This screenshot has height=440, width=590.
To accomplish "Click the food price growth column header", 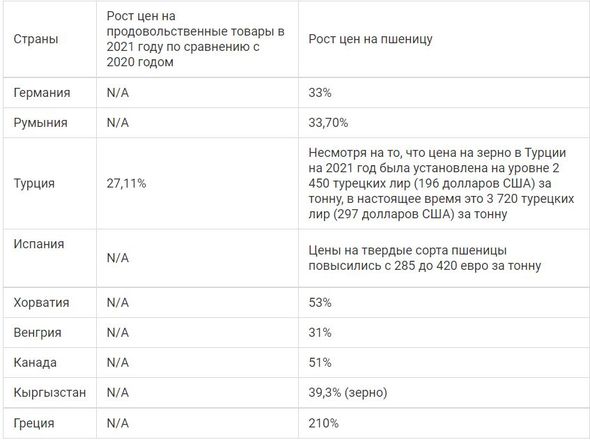I will [195, 39].
